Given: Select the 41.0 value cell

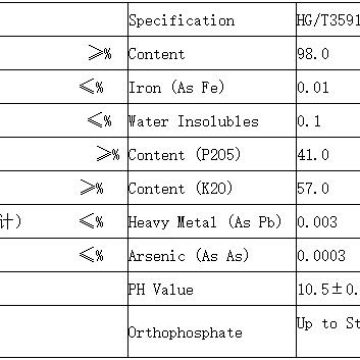Looking at the screenshot, I should [328, 154].
